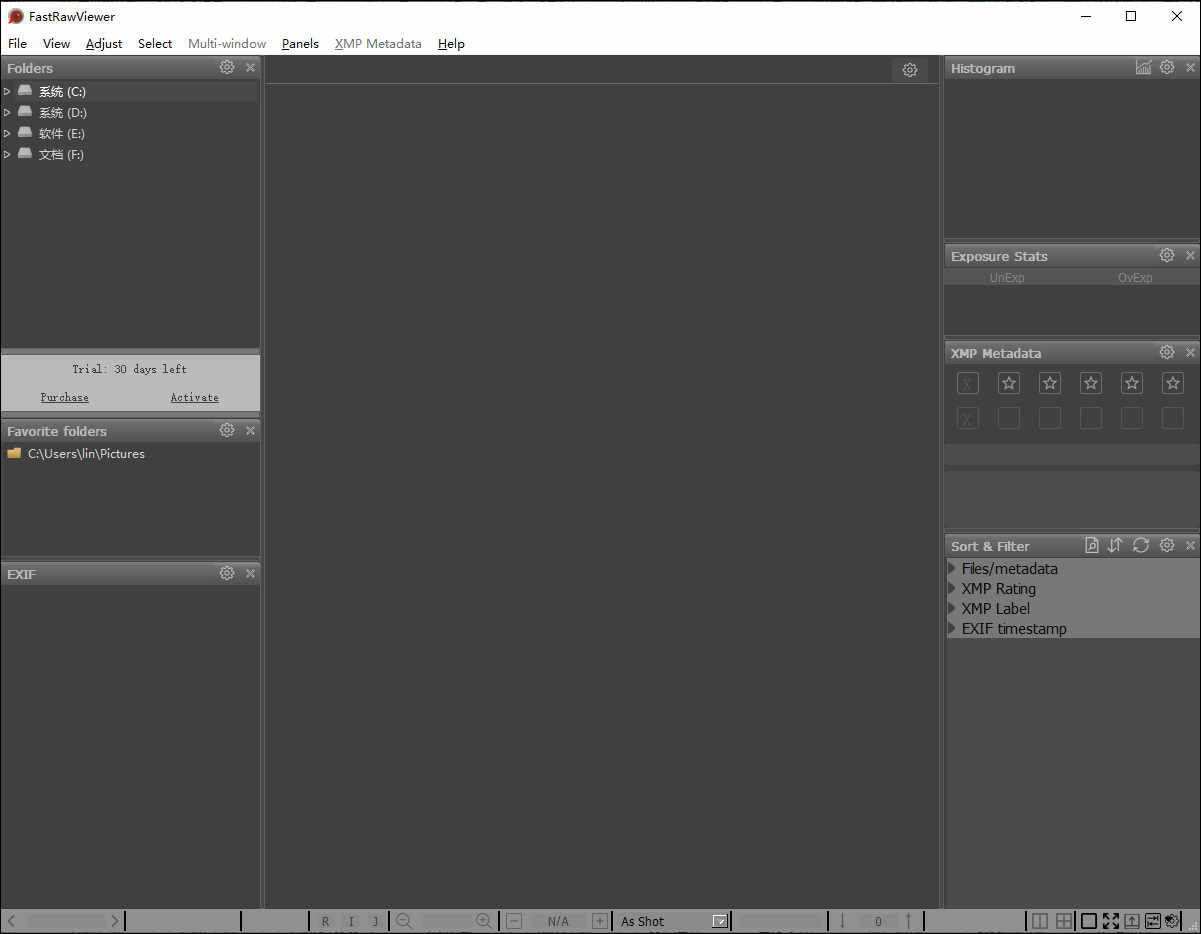Click the zoom-in magnifier on the status bar

tap(483, 920)
